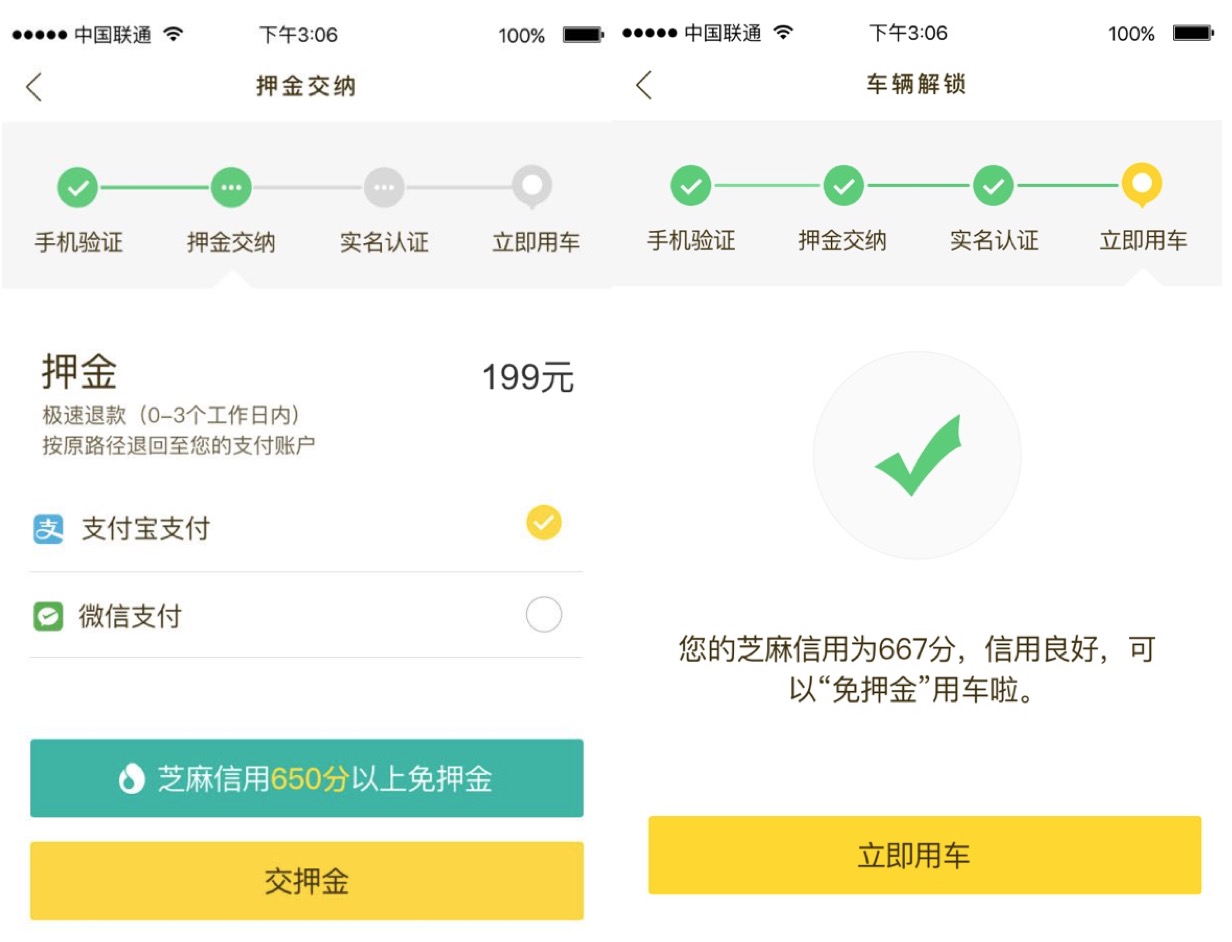The image size is (1232, 942).
Task: Tap the green dots step above 押金交纳, left screen
Action: (x=231, y=187)
